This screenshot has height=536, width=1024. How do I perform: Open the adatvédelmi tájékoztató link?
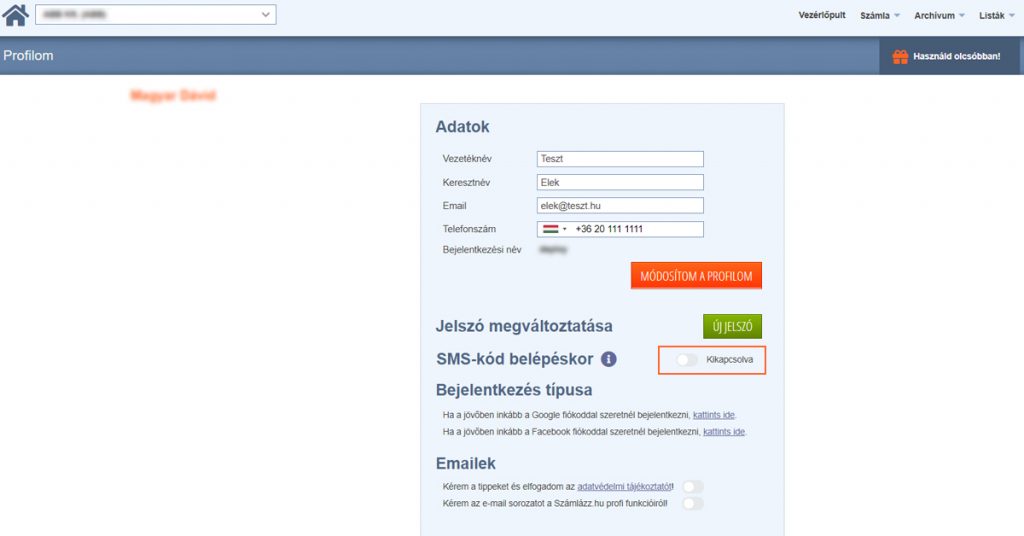click(624, 486)
